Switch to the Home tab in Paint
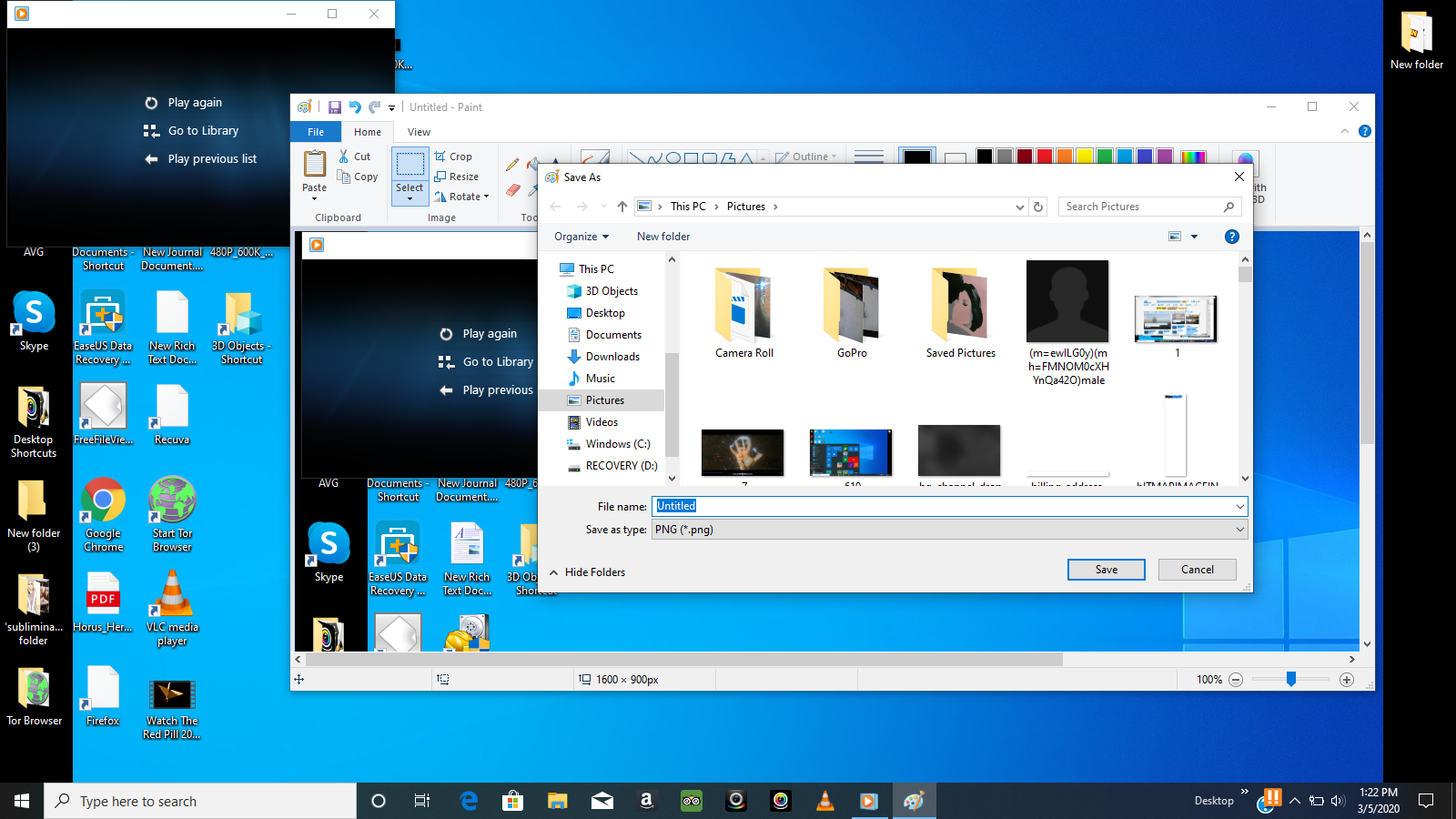Viewport: 1456px width, 819px height. click(368, 132)
